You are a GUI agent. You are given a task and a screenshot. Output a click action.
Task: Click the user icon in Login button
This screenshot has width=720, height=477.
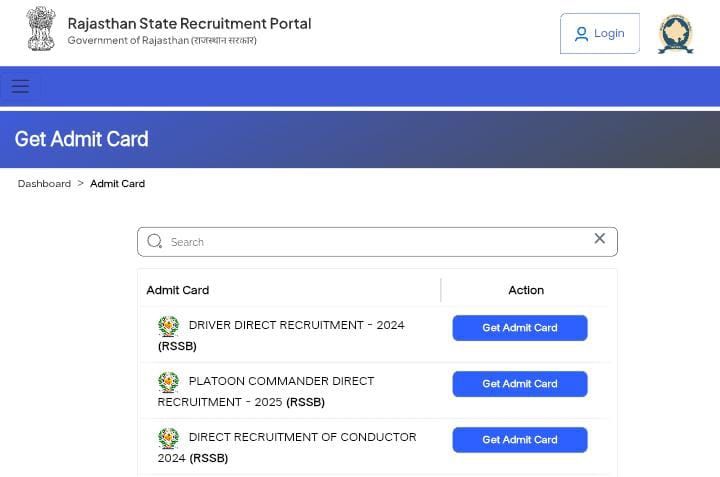coord(581,34)
